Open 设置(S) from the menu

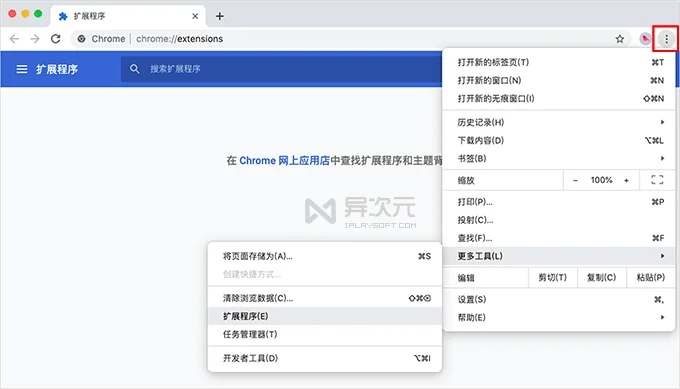[559, 300]
